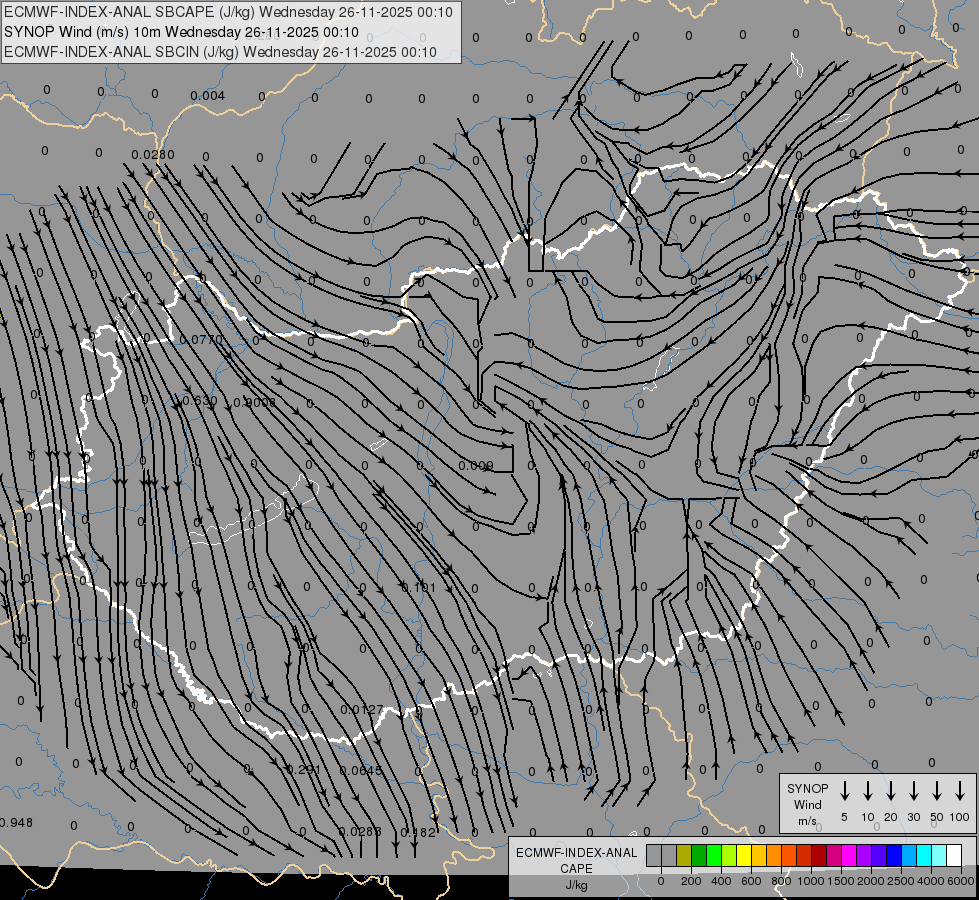The width and height of the screenshot is (979, 900).
Task: Pick the sky blue legend swatch
Action: pos(910,855)
